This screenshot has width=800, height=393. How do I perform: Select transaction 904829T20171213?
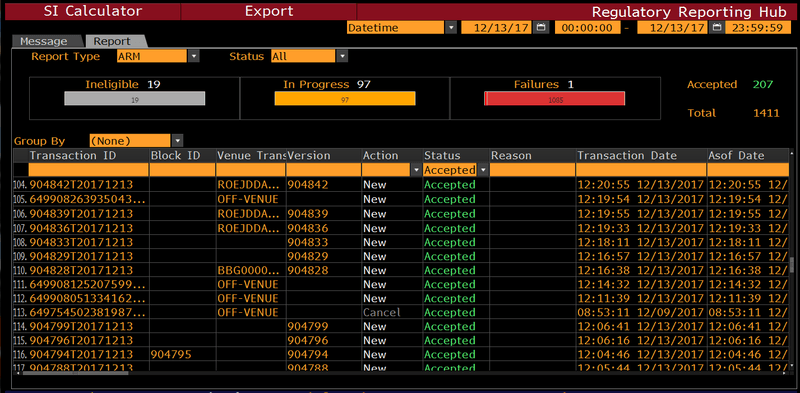point(81,256)
